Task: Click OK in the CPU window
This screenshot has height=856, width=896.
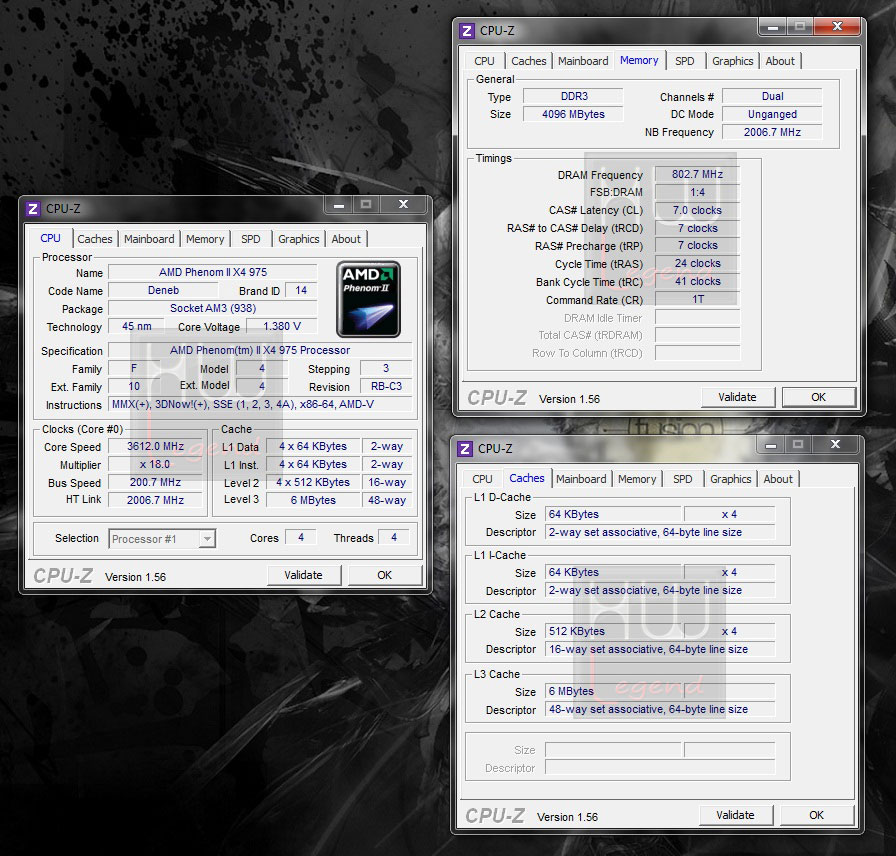Action: (385, 575)
